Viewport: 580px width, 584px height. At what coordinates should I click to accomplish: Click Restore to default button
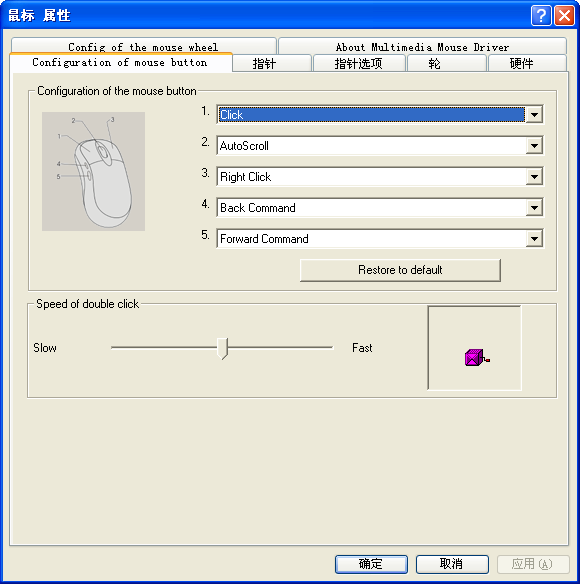400,270
